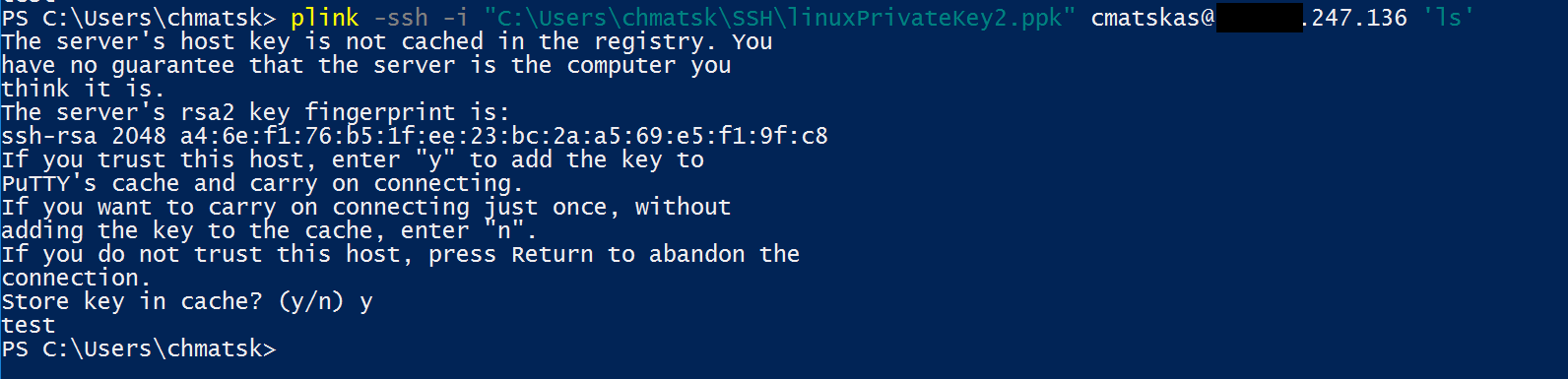Click the -i flag in the command
1568x379 pixels.
coord(456,18)
